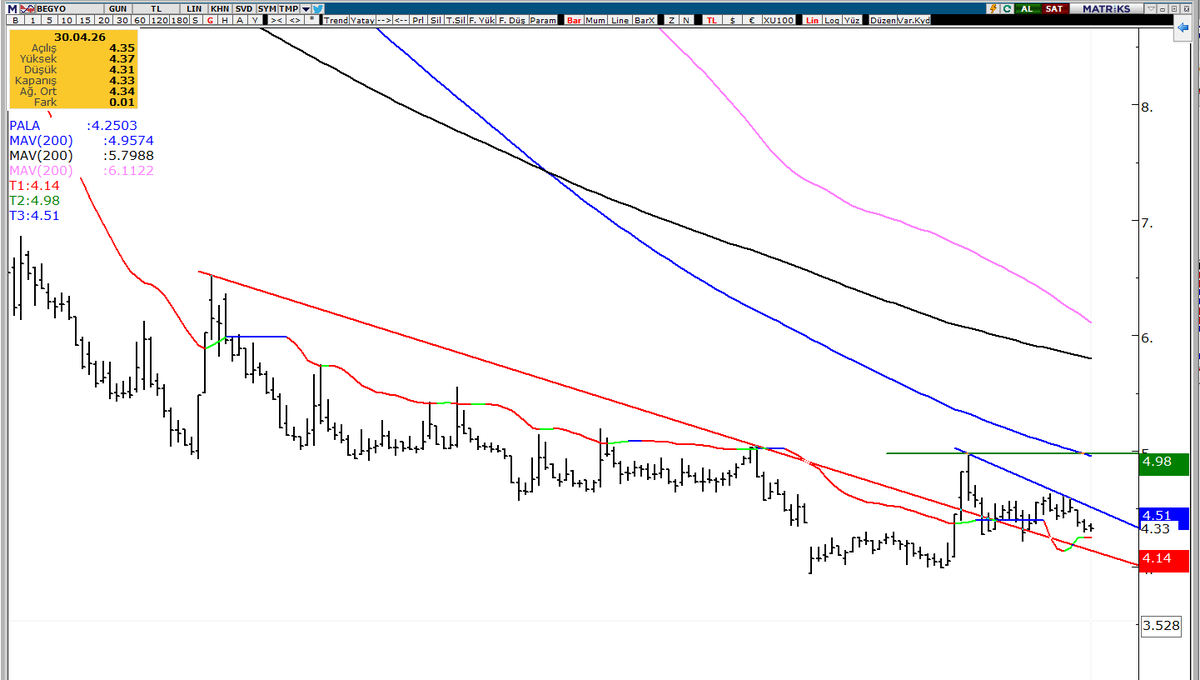The height and width of the screenshot is (680, 1200).
Task: Click the 3.528 price axis box
Action: (x=1162, y=625)
